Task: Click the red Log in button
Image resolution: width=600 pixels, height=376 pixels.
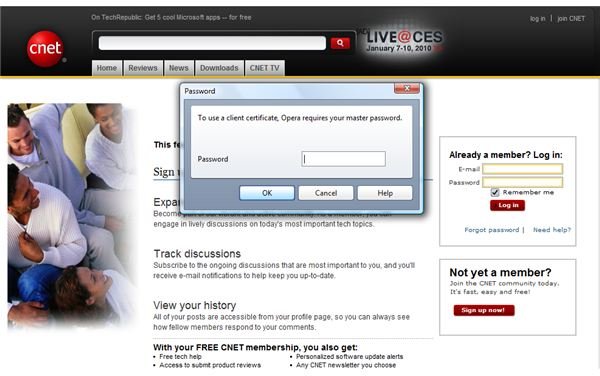Action: [x=507, y=205]
